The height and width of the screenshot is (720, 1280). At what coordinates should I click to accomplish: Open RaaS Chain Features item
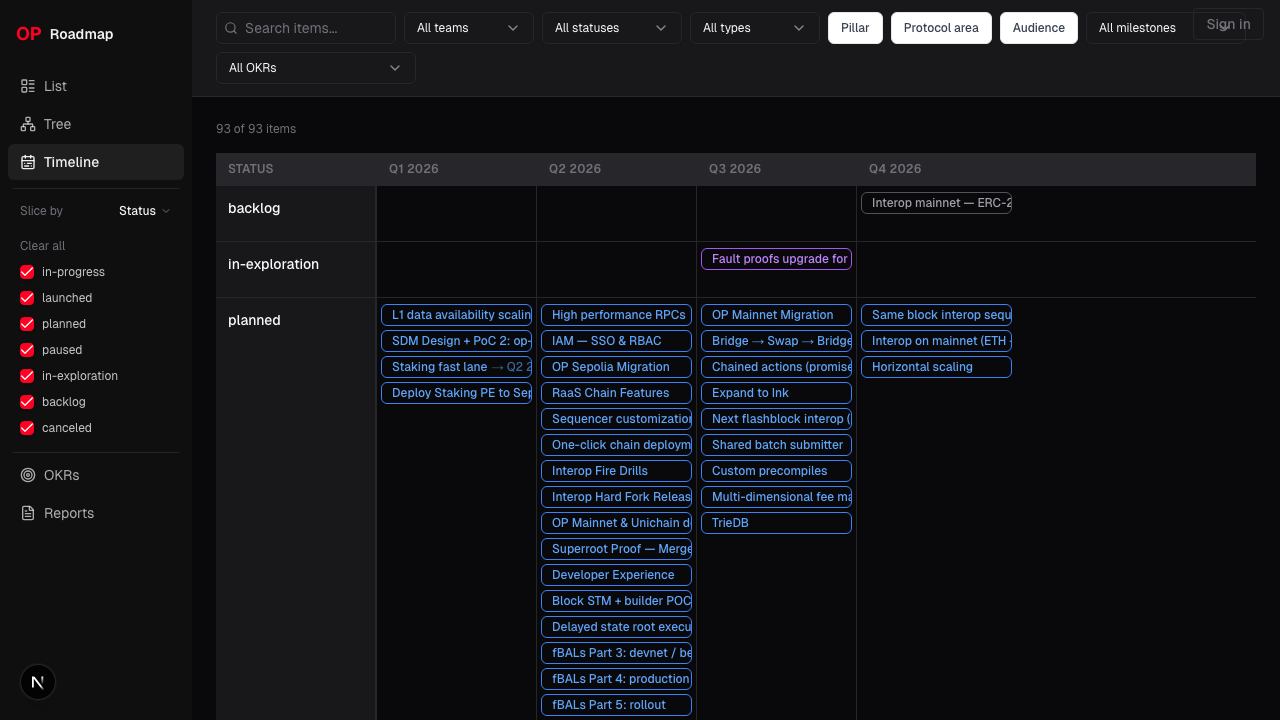point(616,393)
